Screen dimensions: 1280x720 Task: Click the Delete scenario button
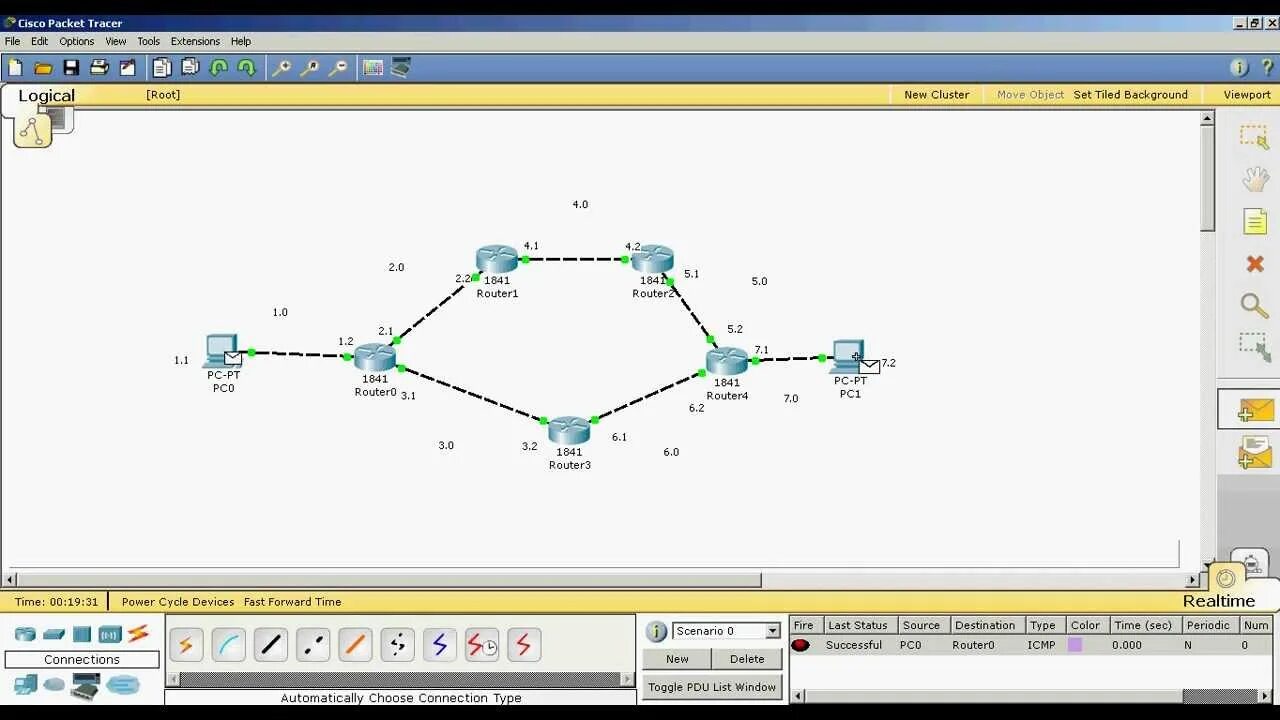(x=747, y=659)
